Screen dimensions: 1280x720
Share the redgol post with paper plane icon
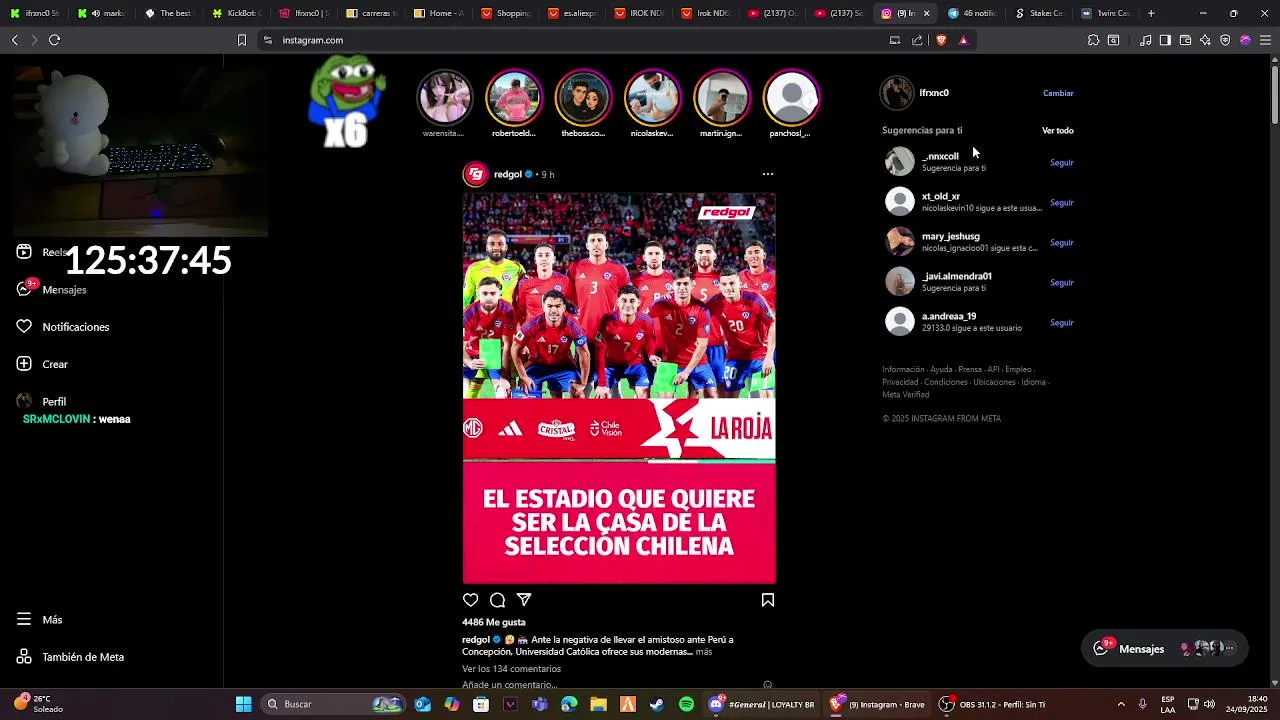click(x=524, y=600)
